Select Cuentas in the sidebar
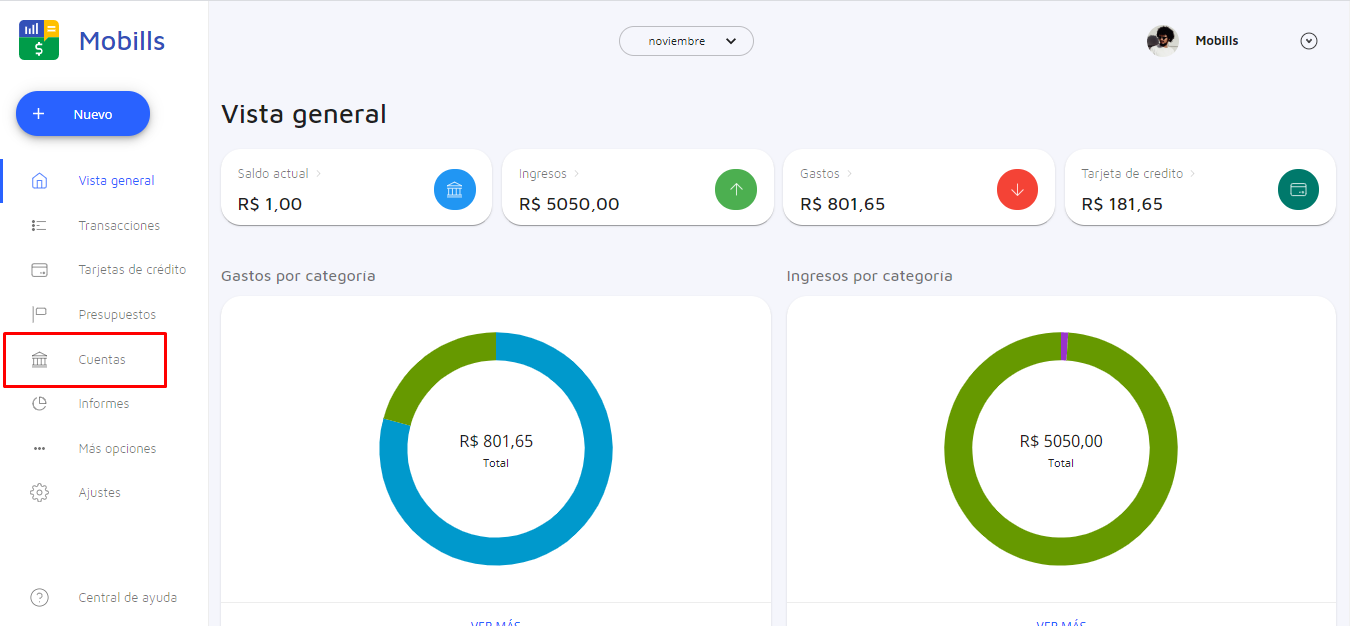Viewport: 1350px width, 626px height. 102,360
